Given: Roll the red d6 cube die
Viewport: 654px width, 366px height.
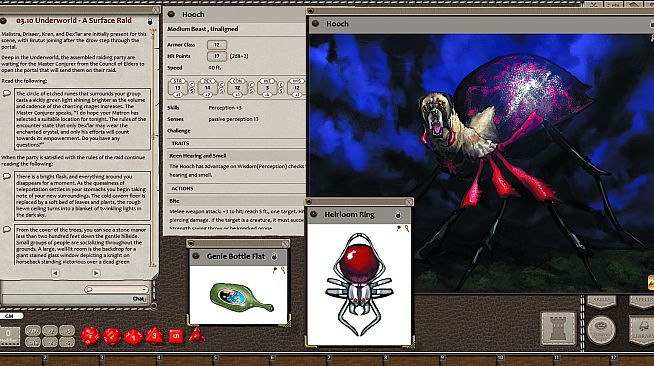Looking at the screenshot, I should pos(176,336).
